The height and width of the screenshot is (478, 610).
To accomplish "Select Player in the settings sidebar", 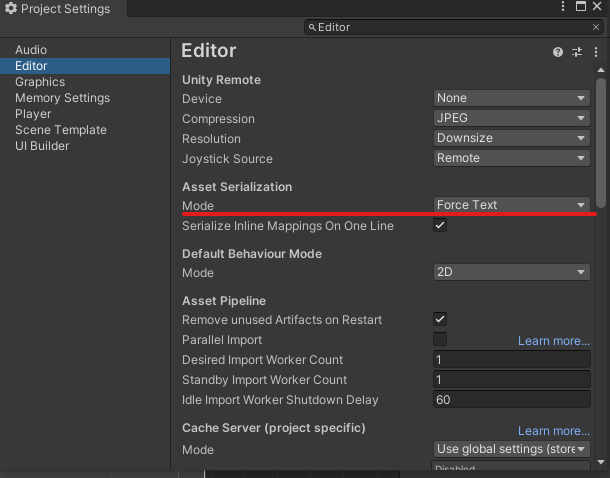I will coord(85,114).
